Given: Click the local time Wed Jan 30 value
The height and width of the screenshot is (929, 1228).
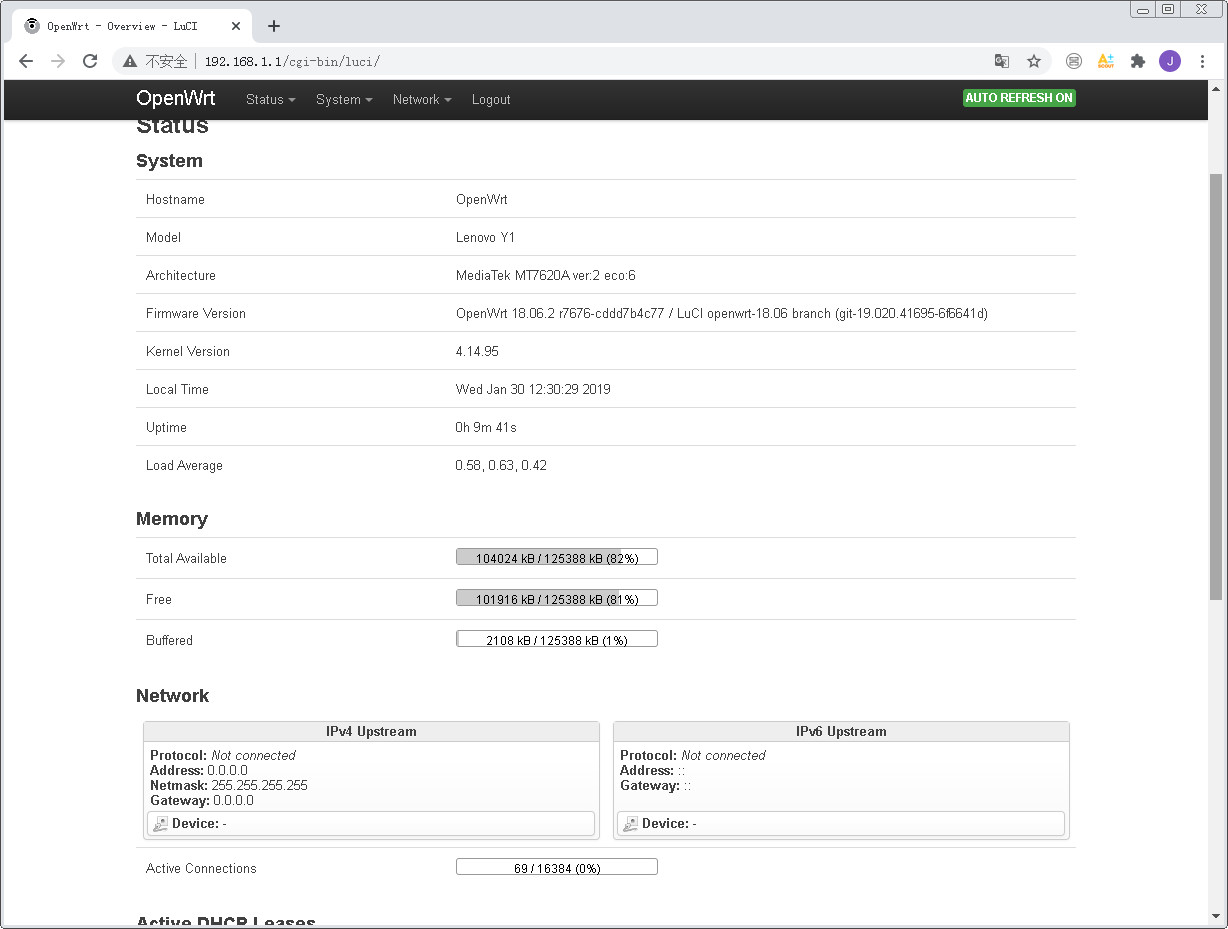Looking at the screenshot, I should point(533,389).
